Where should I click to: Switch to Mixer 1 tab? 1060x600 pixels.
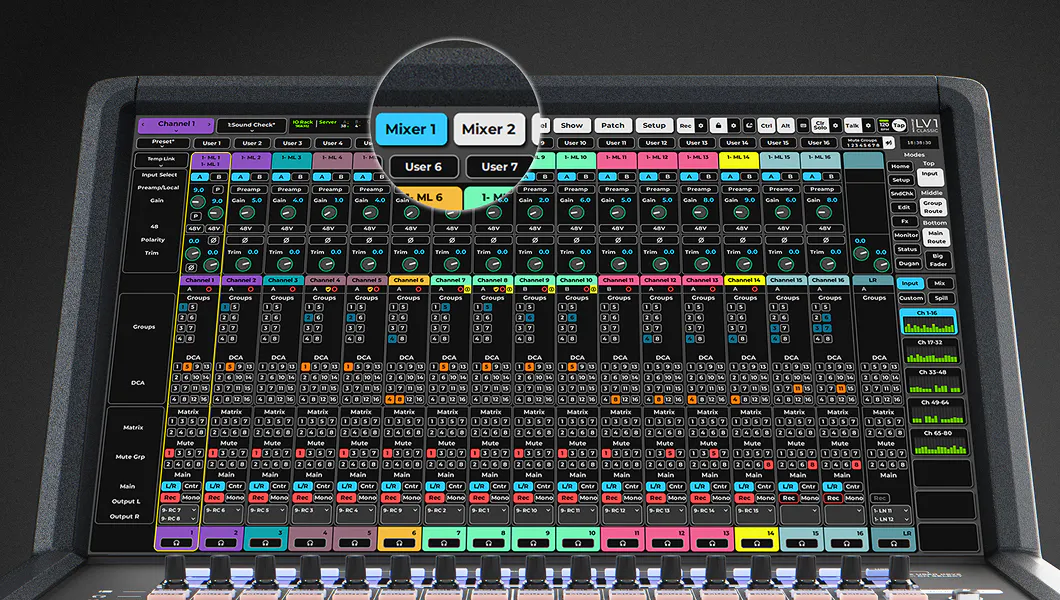pyautogui.click(x=410, y=129)
